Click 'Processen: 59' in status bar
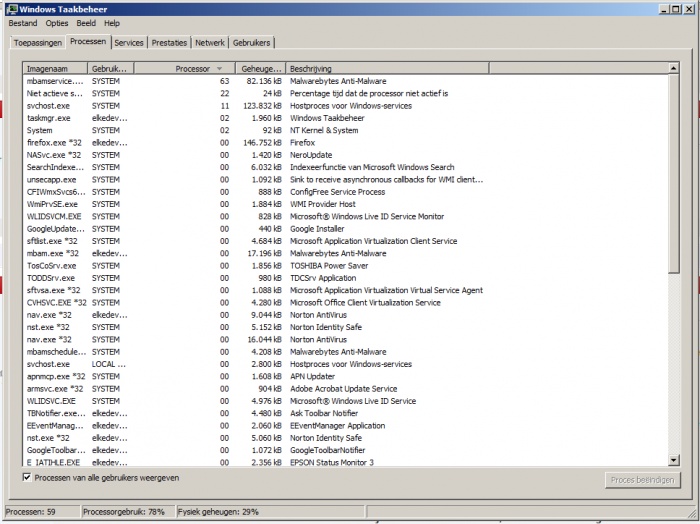700x524 pixels. [30, 512]
